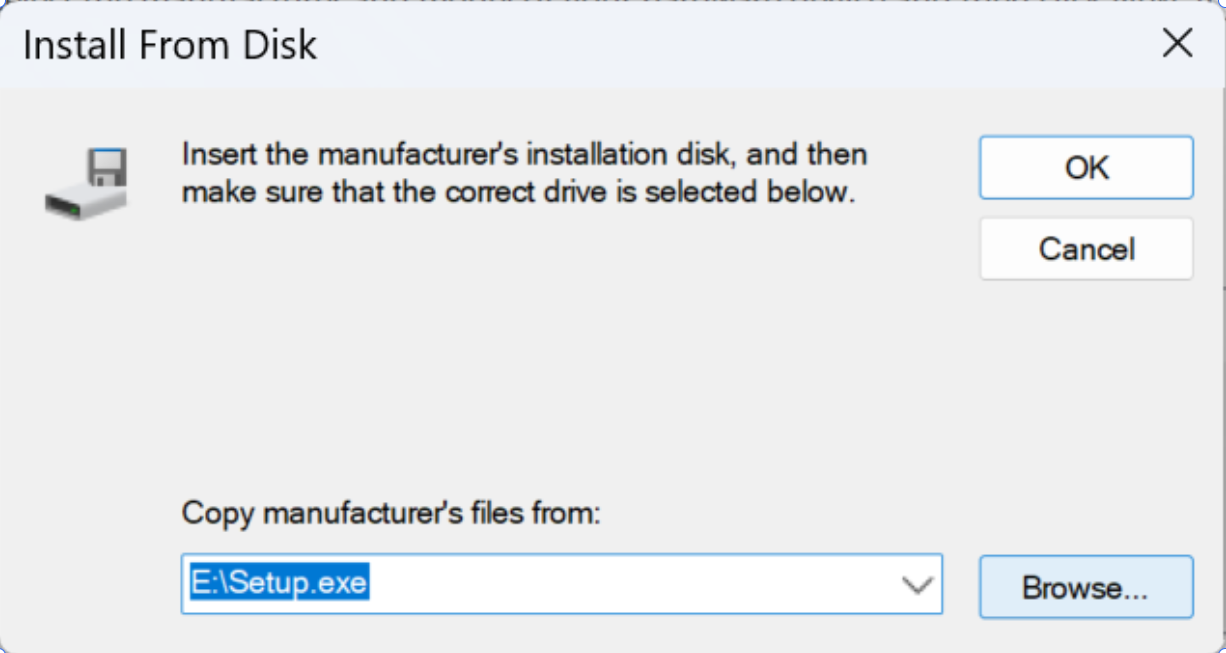Viewport: 1226px width, 653px height.
Task: Open the Browse file picker
Action: coord(1086,587)
